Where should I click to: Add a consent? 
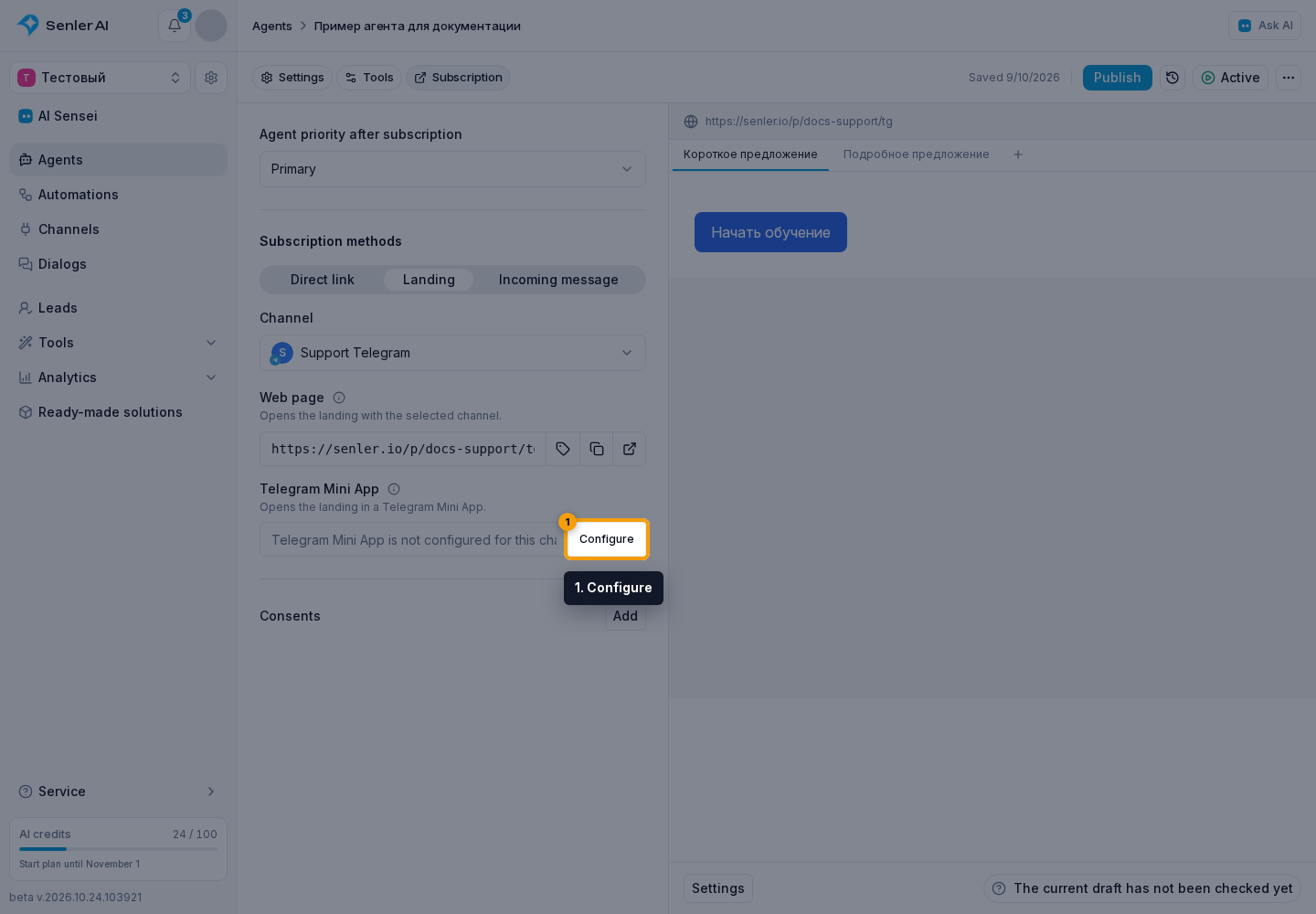click(625, 616)
